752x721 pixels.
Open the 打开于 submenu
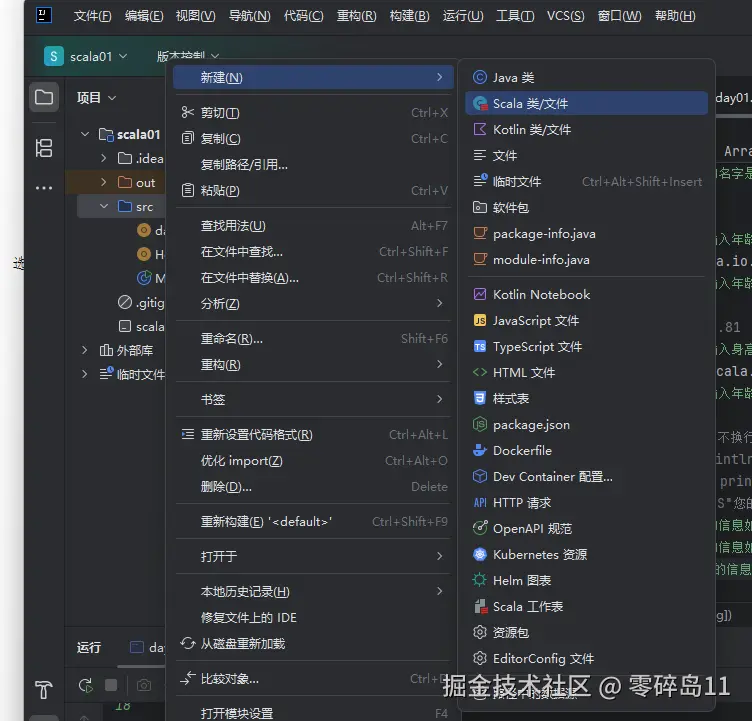[x=313, y=556]
